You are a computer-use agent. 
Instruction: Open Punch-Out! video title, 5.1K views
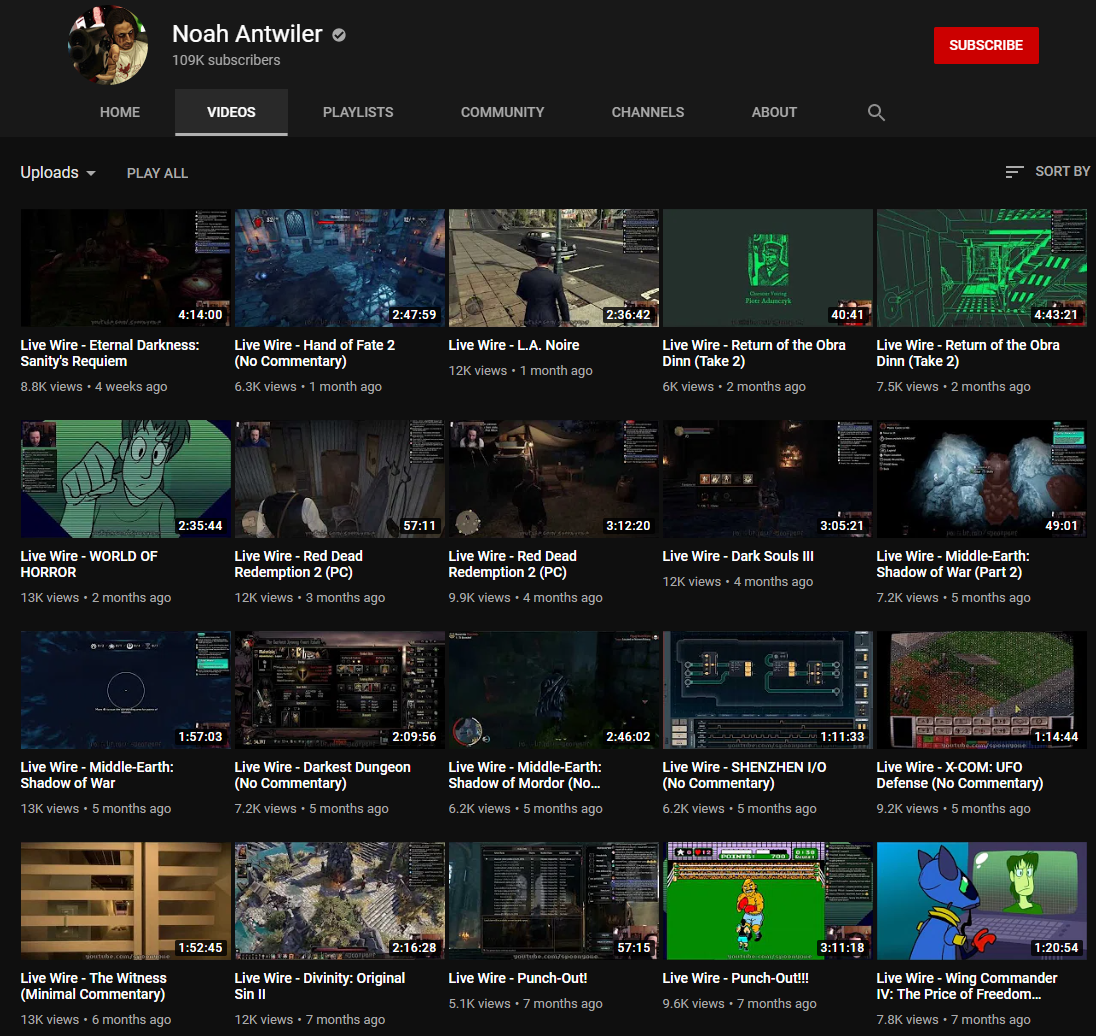(x=517, y=979)
